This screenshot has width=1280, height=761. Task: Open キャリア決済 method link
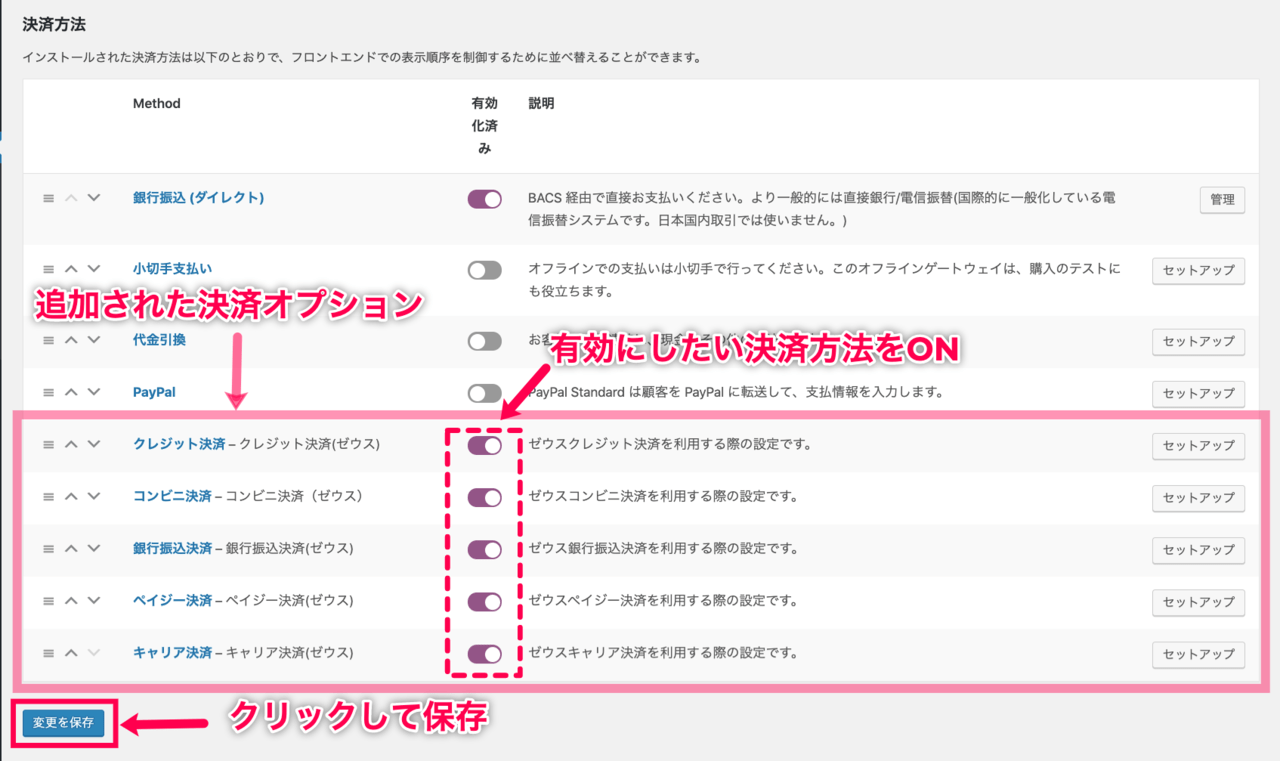(172, 652)
